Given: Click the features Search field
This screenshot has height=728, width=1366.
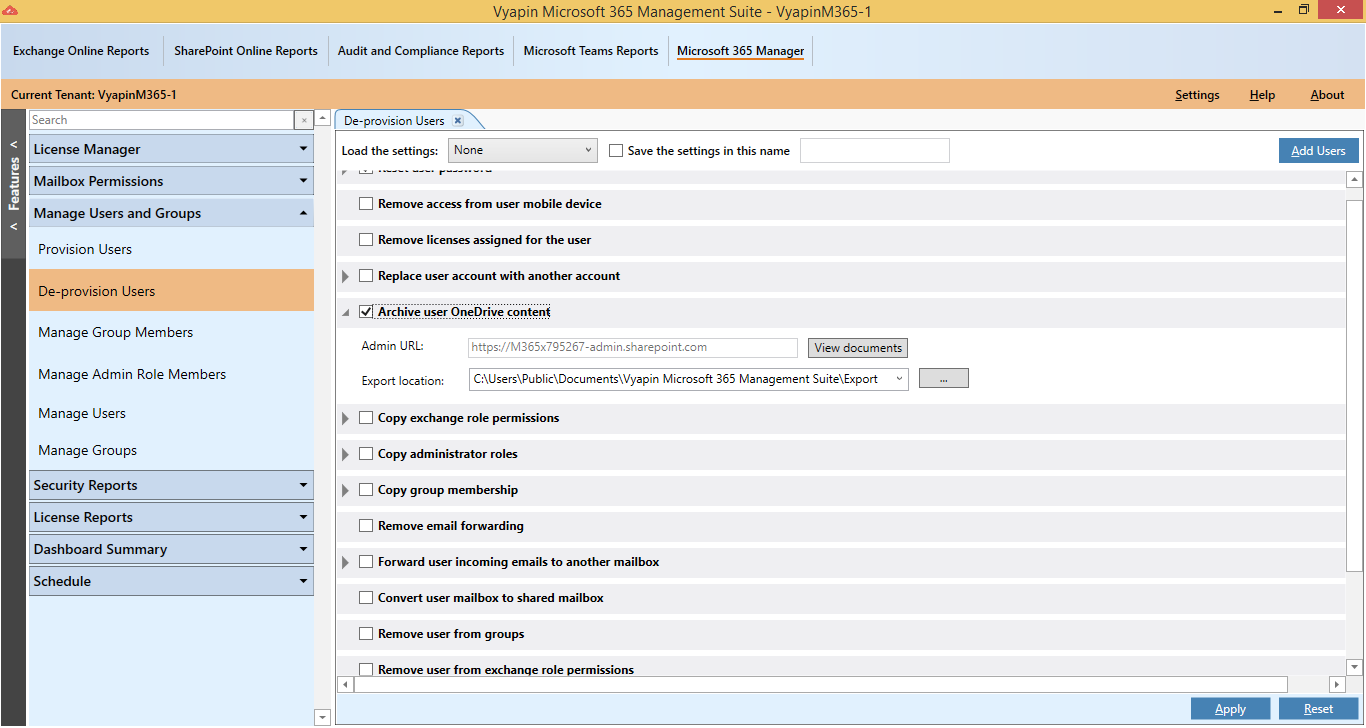Looking at the screenshot, I should click(161, 120).
